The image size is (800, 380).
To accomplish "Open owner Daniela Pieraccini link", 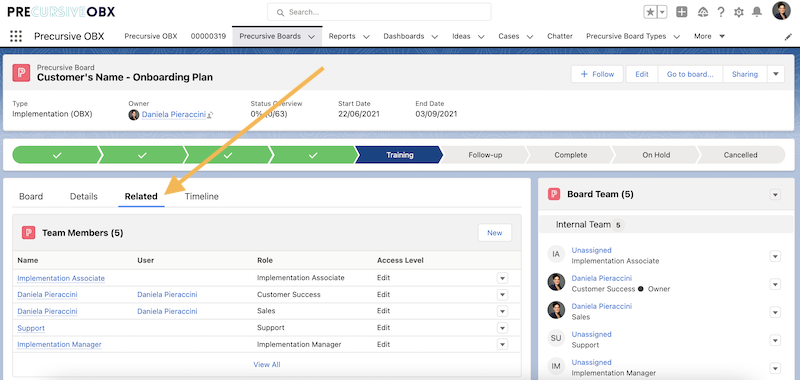I will [173, 114].
